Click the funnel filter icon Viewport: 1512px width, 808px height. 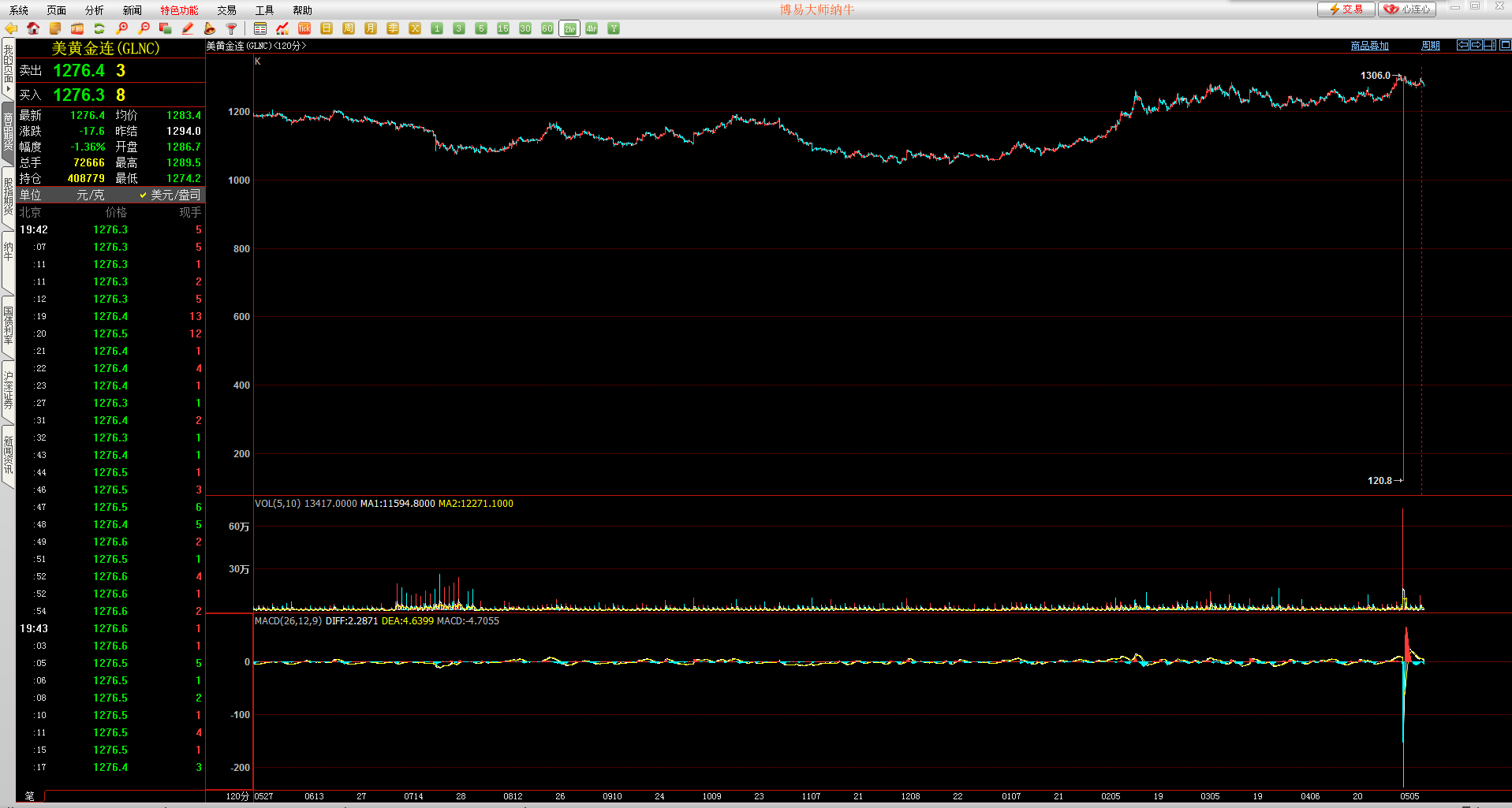tap(232, 28)
